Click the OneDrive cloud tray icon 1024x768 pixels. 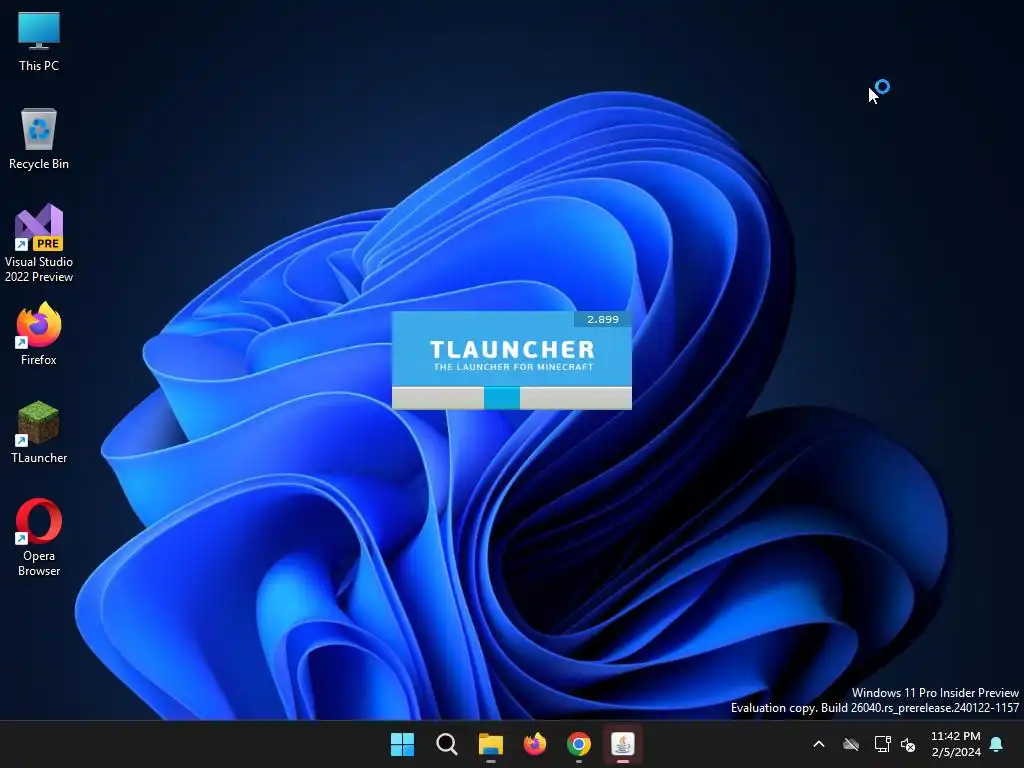point(851,744)
